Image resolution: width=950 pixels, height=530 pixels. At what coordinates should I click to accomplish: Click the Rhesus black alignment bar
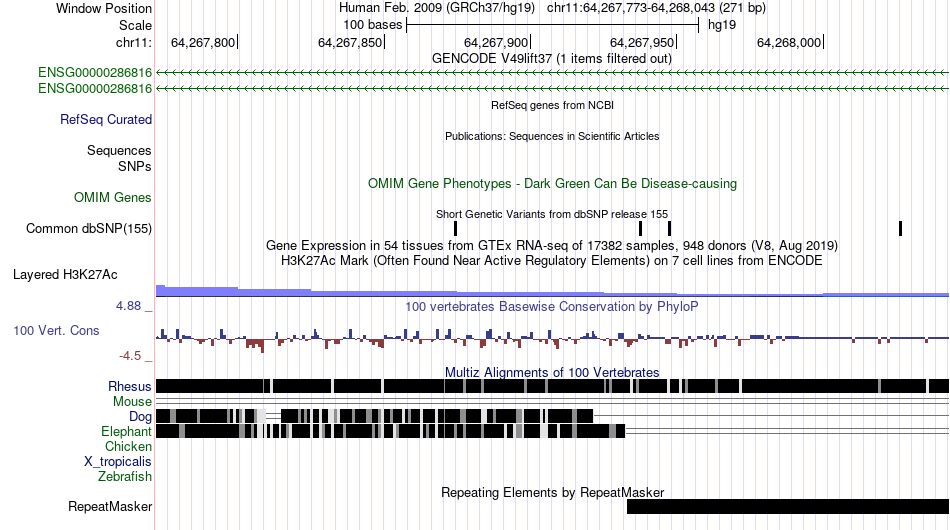point(552,386)
